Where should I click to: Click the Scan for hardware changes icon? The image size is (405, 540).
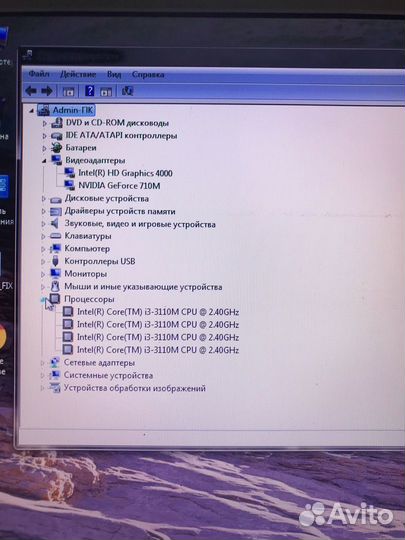tap(127, 91)
